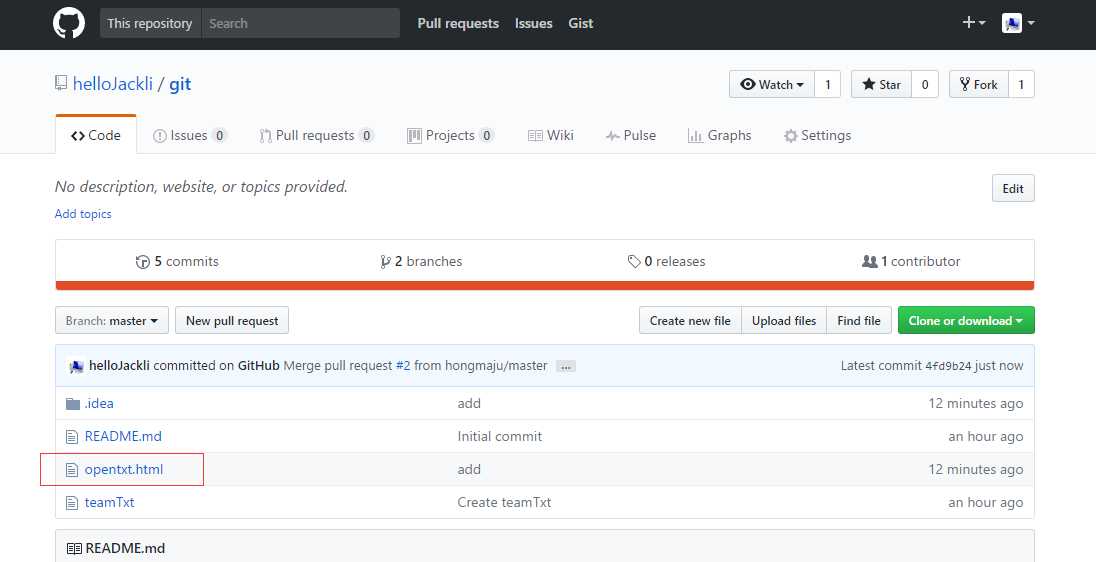
Task: Click the releases tag icon
Action: [634, 262]
